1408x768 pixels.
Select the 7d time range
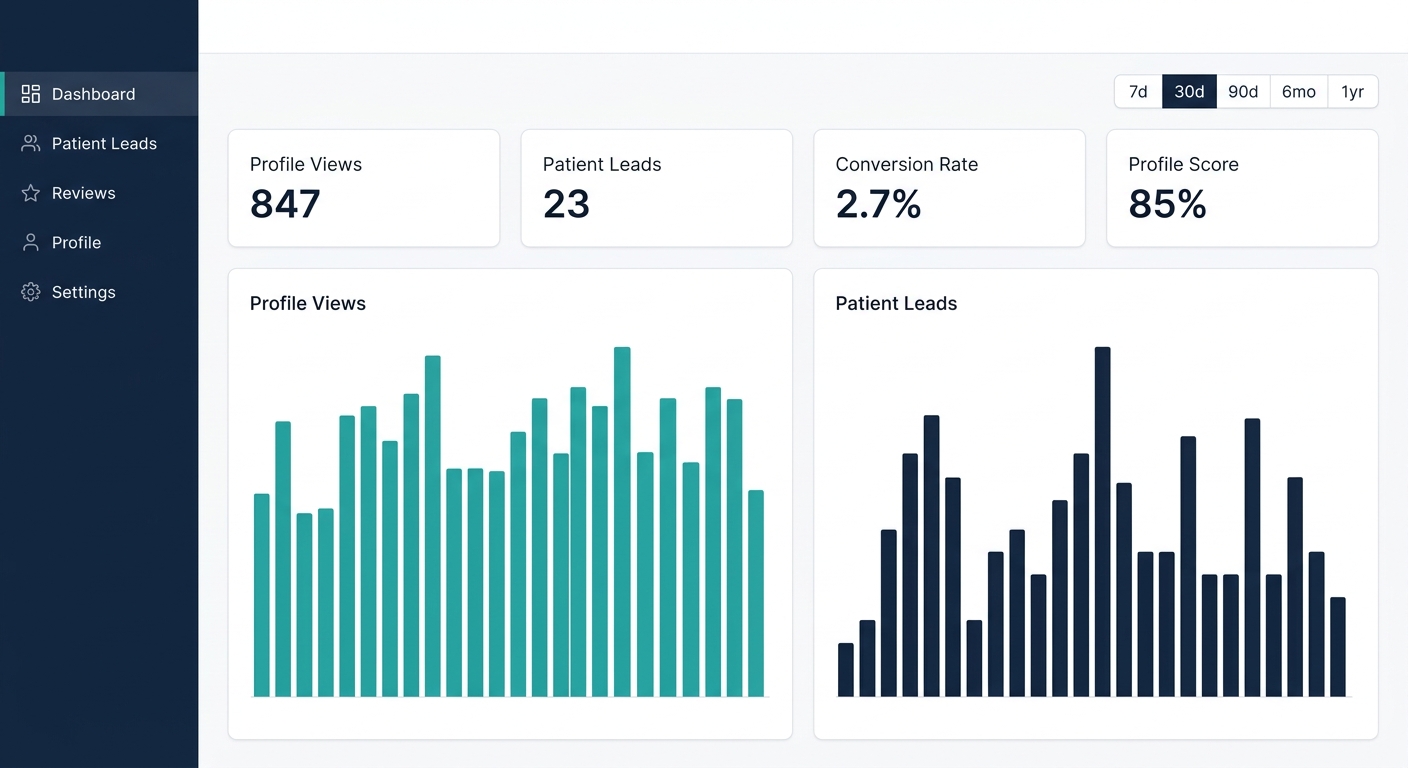coord(1138,92)
